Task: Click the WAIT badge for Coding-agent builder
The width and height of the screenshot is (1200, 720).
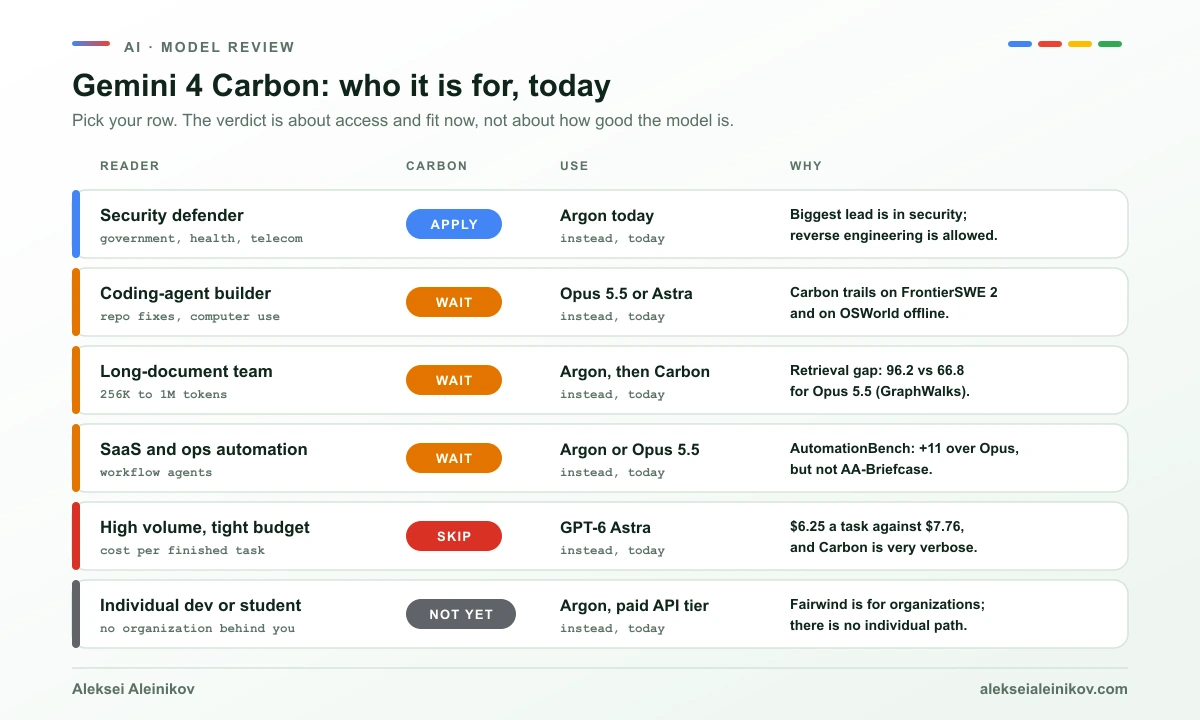Action: [x=454, y=302]
